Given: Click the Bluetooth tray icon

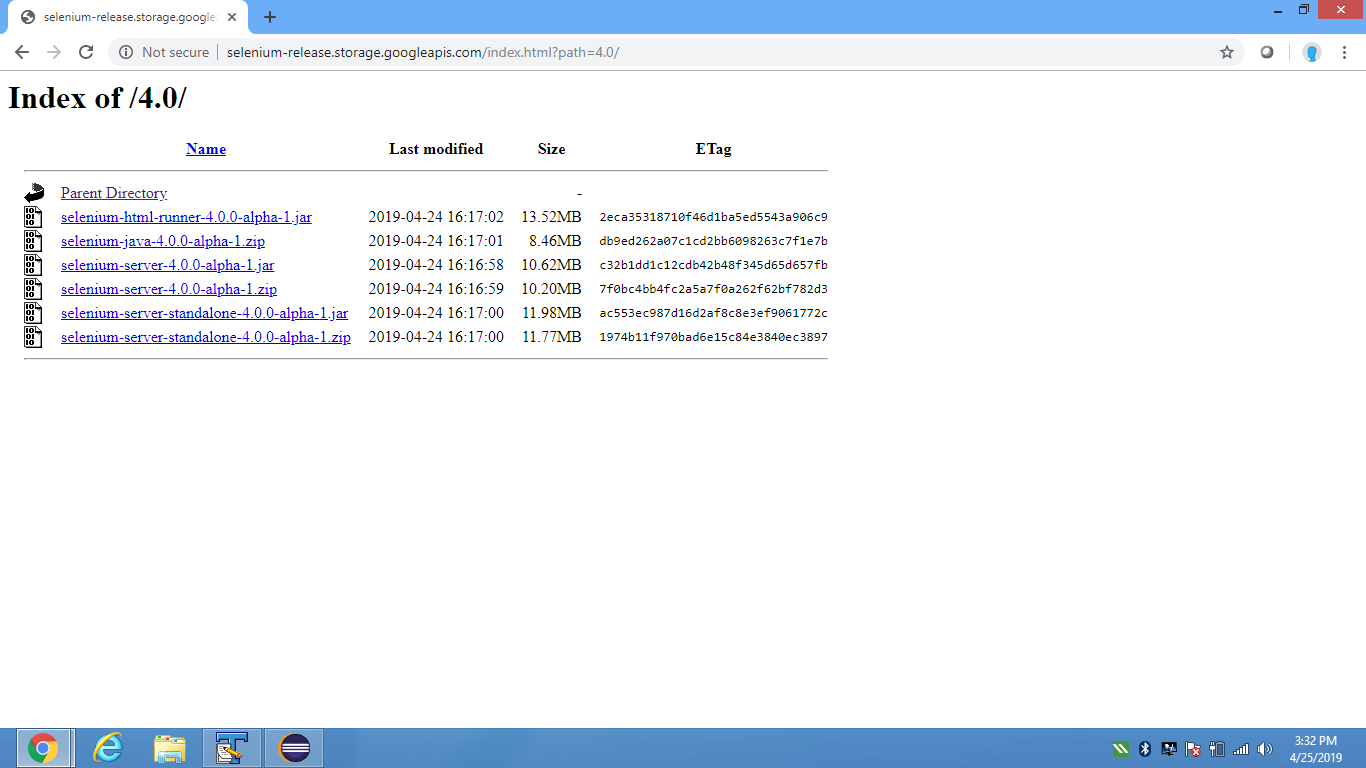Looking at the screenshot, I should 1145,749.
